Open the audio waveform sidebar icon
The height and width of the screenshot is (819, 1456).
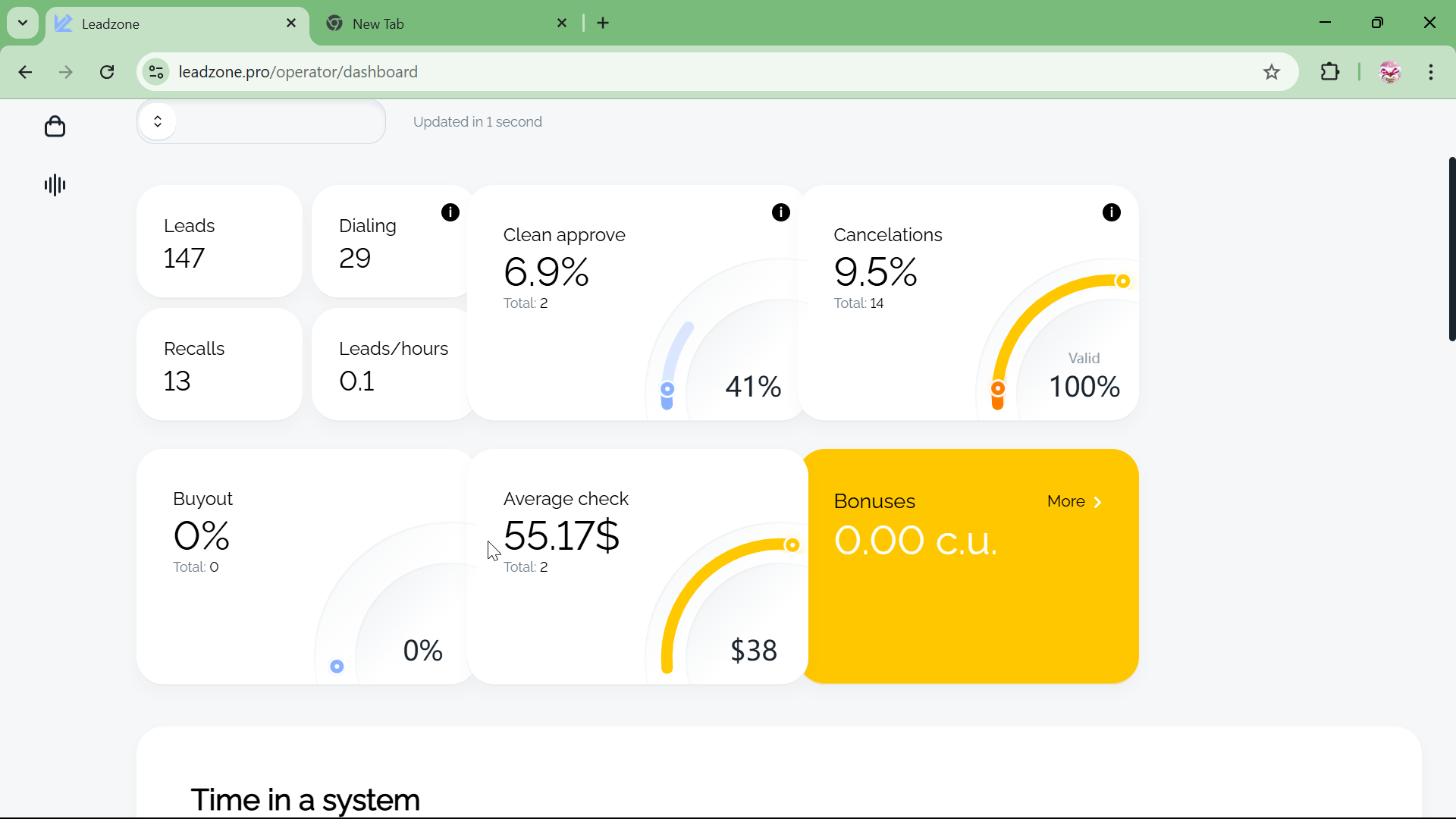pyautogui.click(x=55, y=185)
